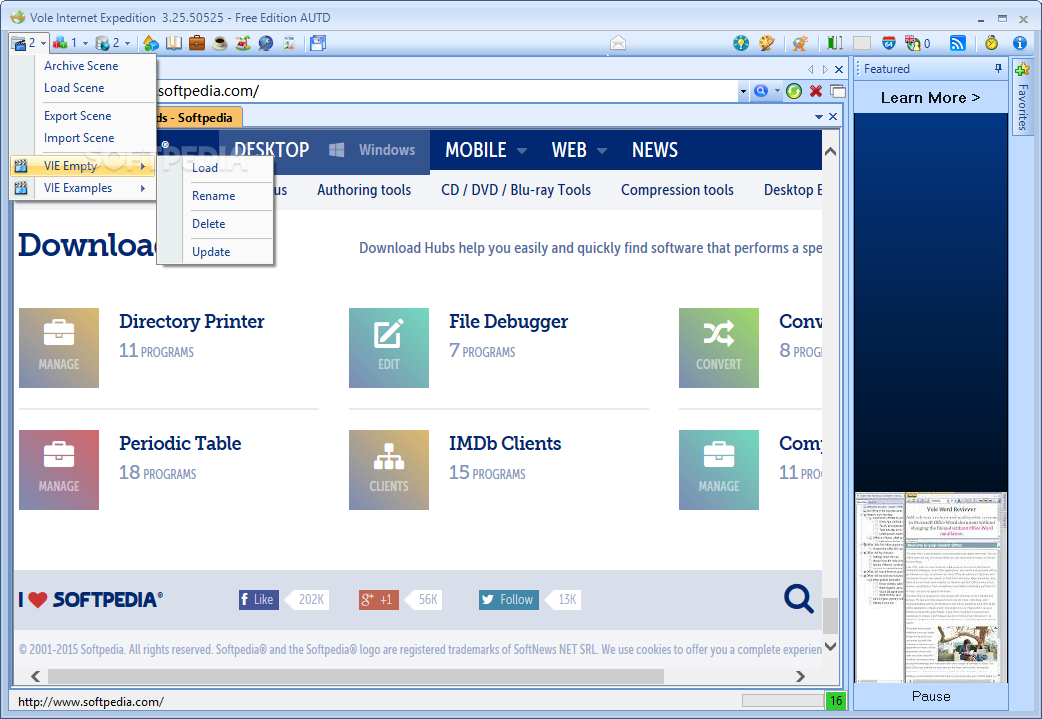Expand the scenes toolbar dropdown arrow next to 2
1042x719 pixels.
point(44,43)
